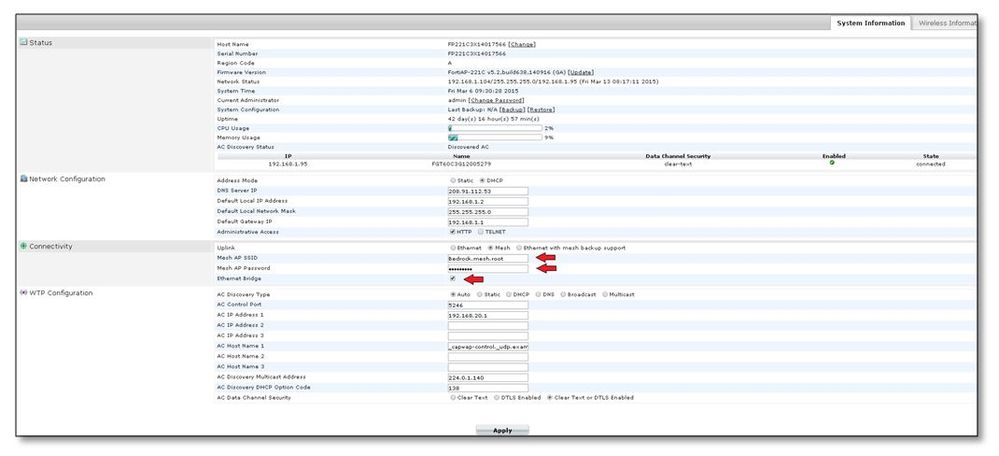Choose Ethernet with mesh backup support

[x=519, y=248]
